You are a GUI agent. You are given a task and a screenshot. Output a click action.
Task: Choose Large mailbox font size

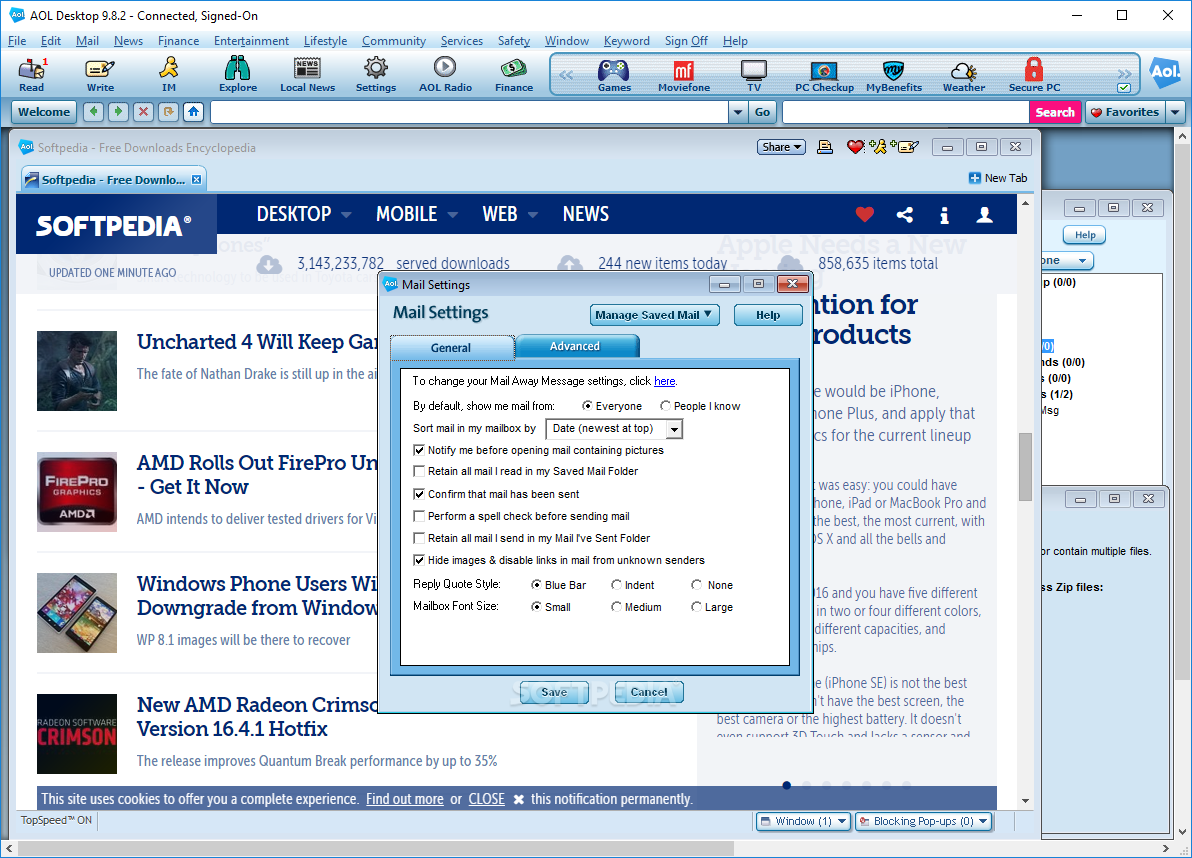click(696, 606)
